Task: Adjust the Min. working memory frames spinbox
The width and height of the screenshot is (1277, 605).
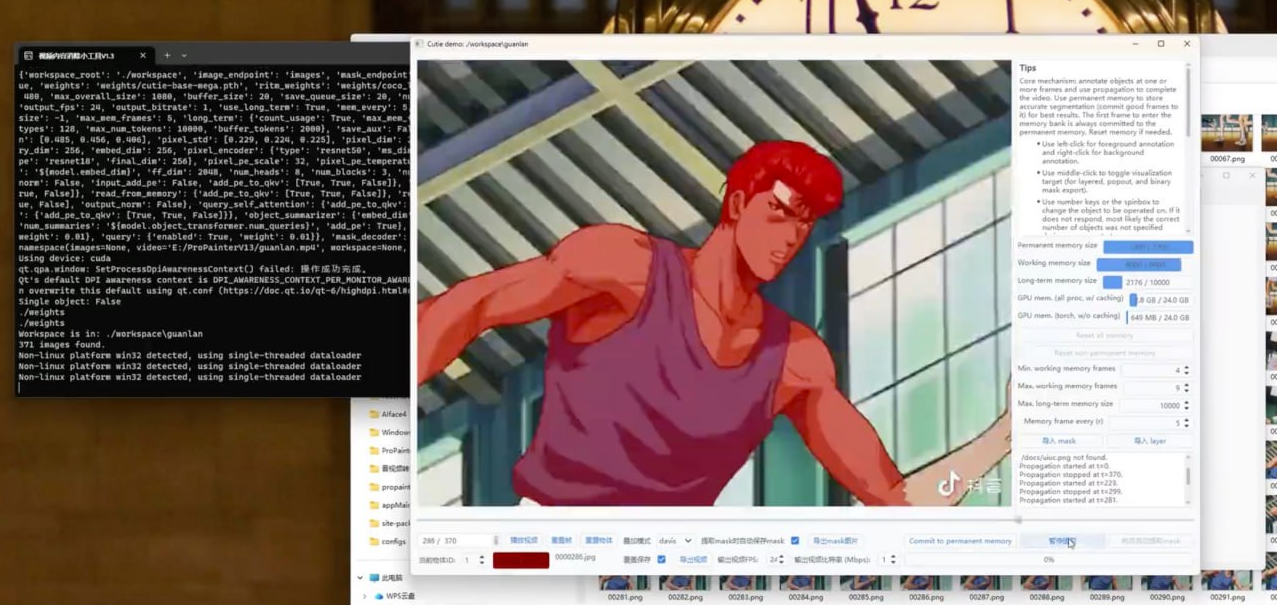Action: (1155, 370)
